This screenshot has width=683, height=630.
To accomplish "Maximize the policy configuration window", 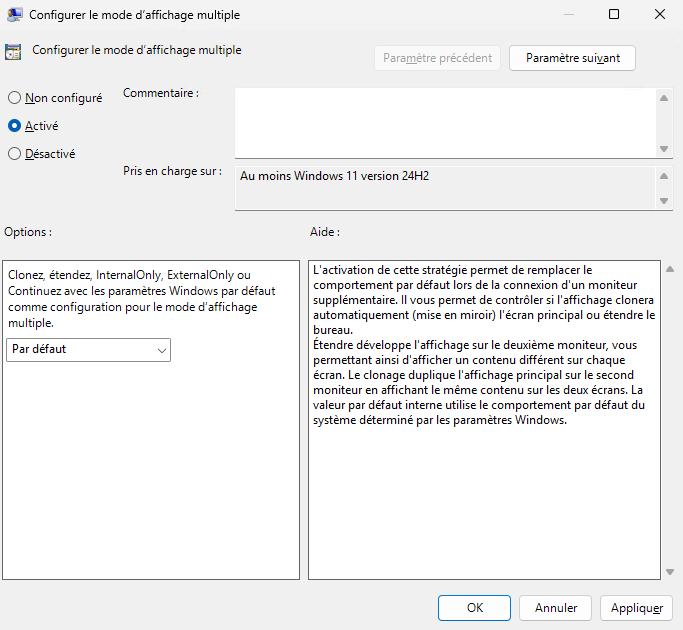I will point(614,15).
